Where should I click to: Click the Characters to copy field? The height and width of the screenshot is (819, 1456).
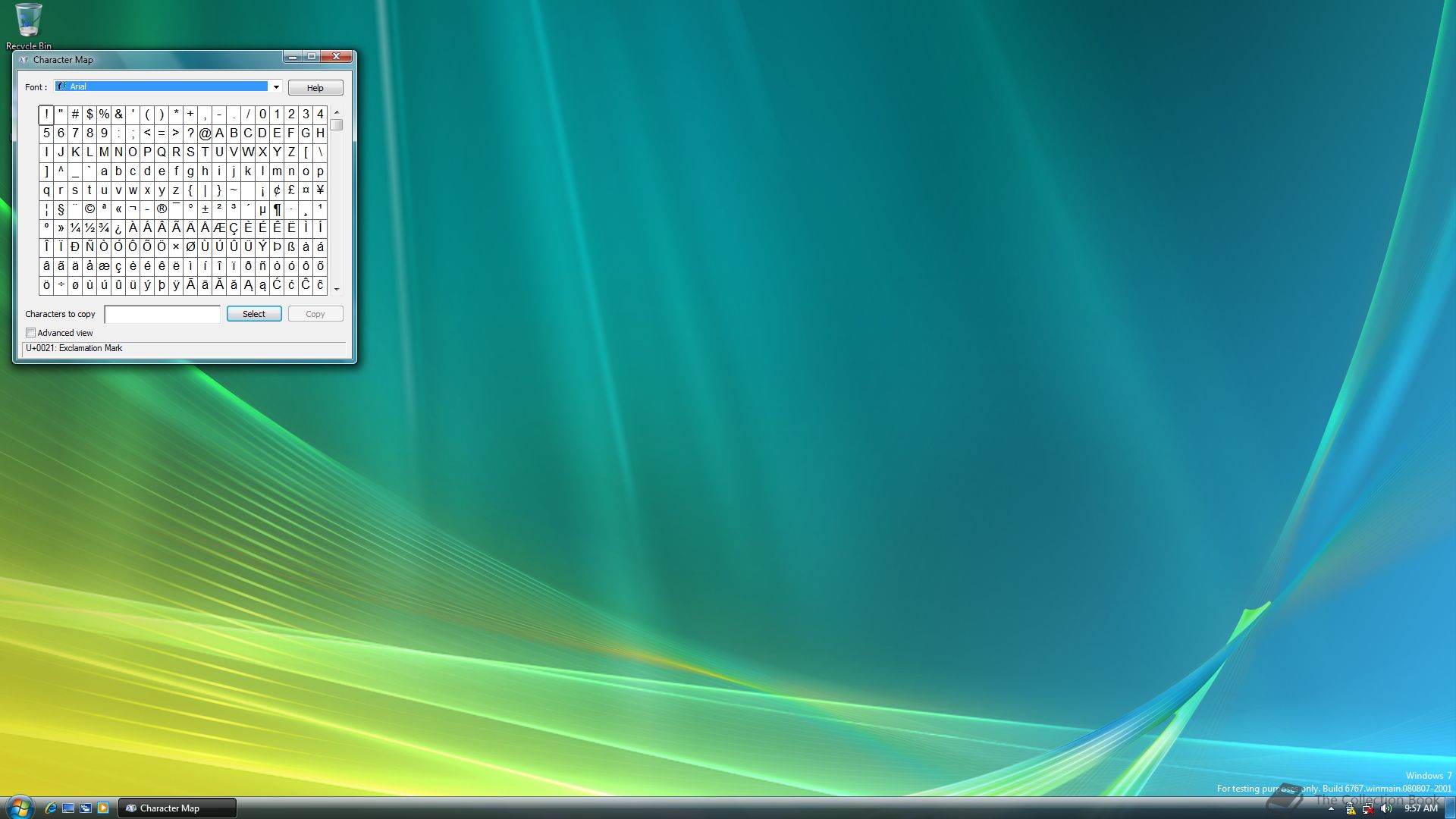[x=162, y=314]
